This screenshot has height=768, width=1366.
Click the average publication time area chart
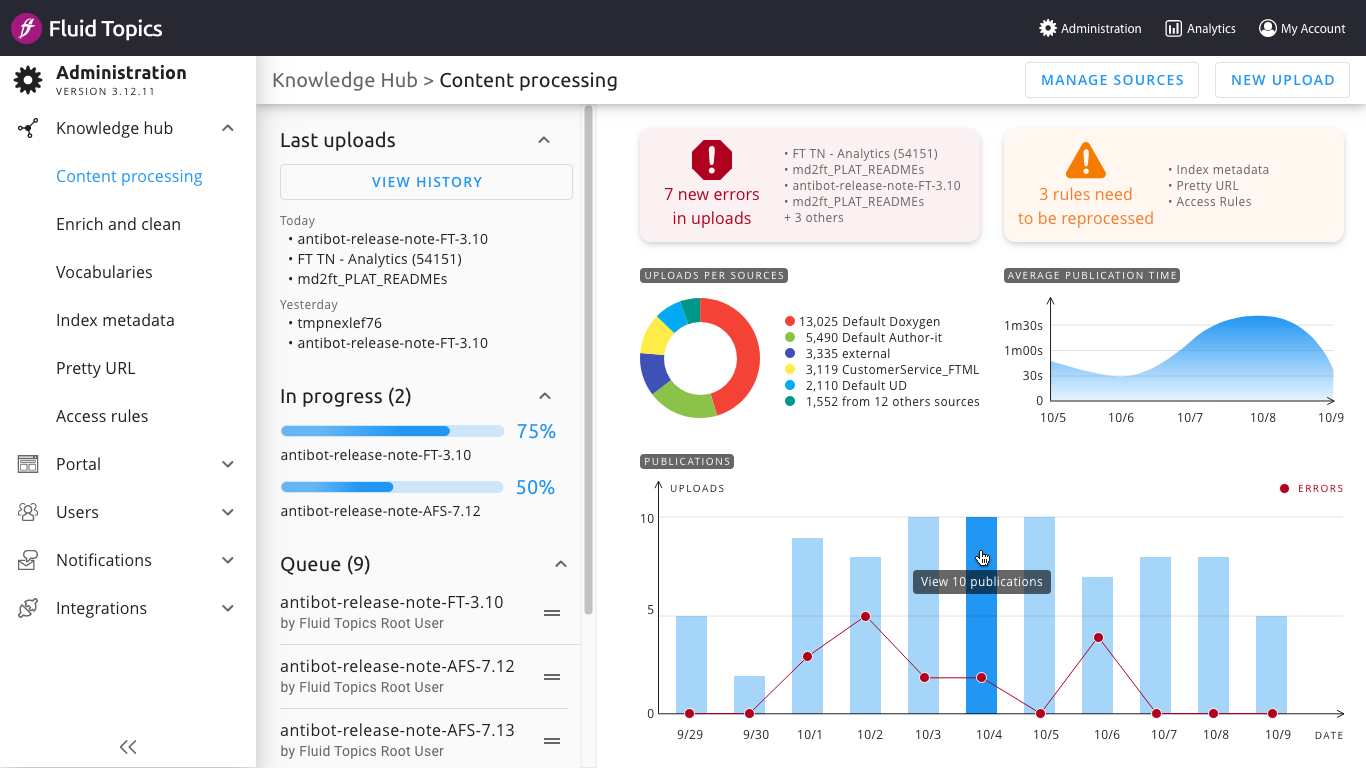1191,359
